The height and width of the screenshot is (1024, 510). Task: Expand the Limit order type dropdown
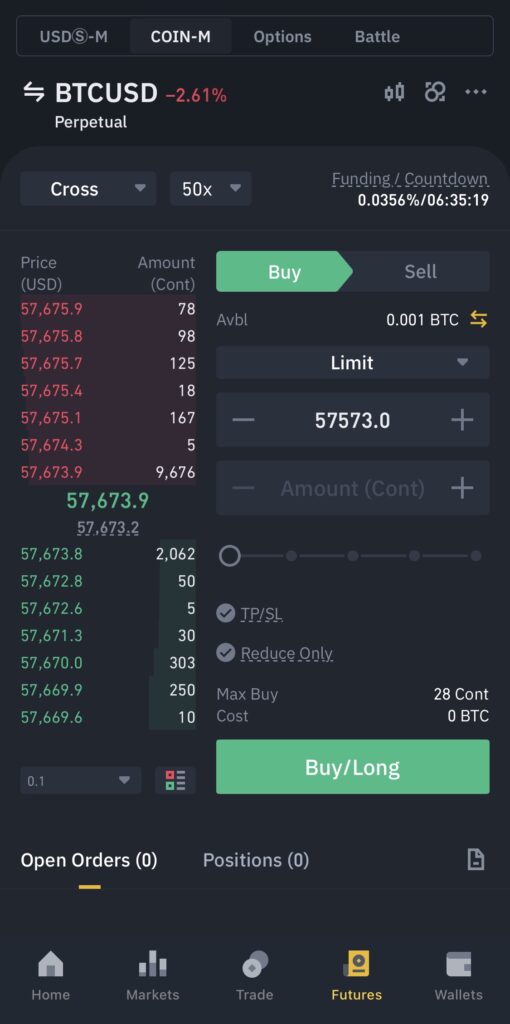(x=353, y=362)
